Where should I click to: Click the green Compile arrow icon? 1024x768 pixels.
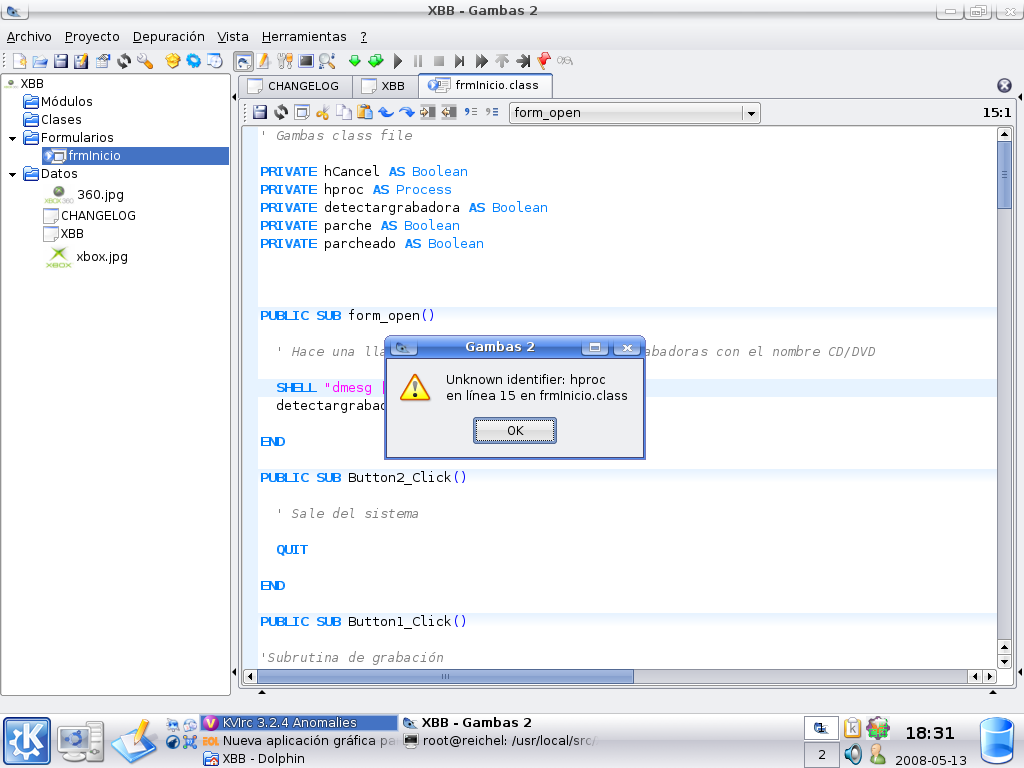click(355, 61)
